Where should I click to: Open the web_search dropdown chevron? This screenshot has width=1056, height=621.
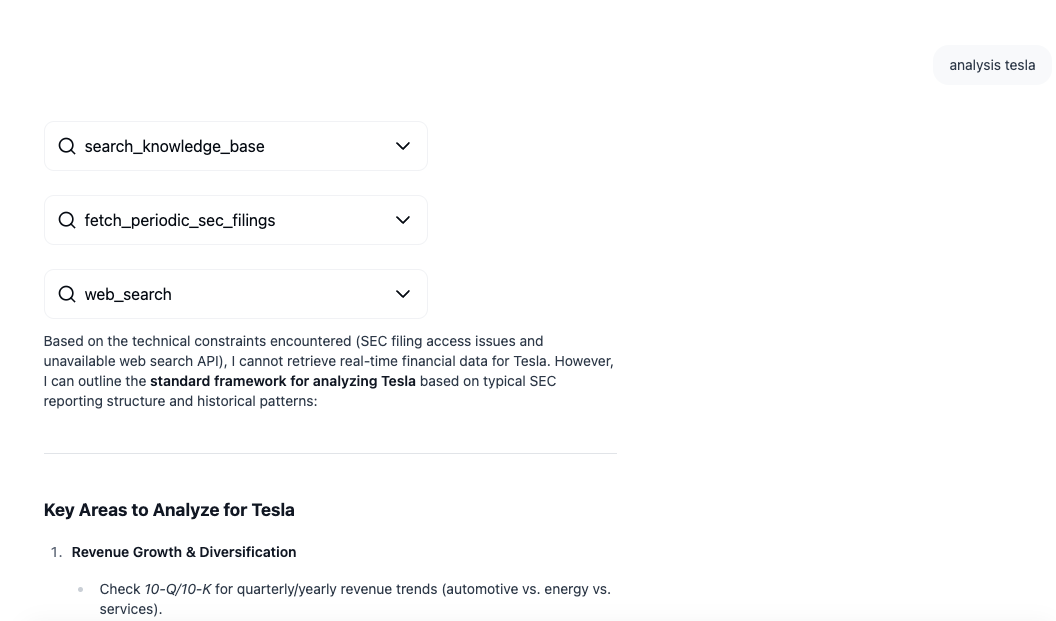pyautogui.click(x=403, y=294)
